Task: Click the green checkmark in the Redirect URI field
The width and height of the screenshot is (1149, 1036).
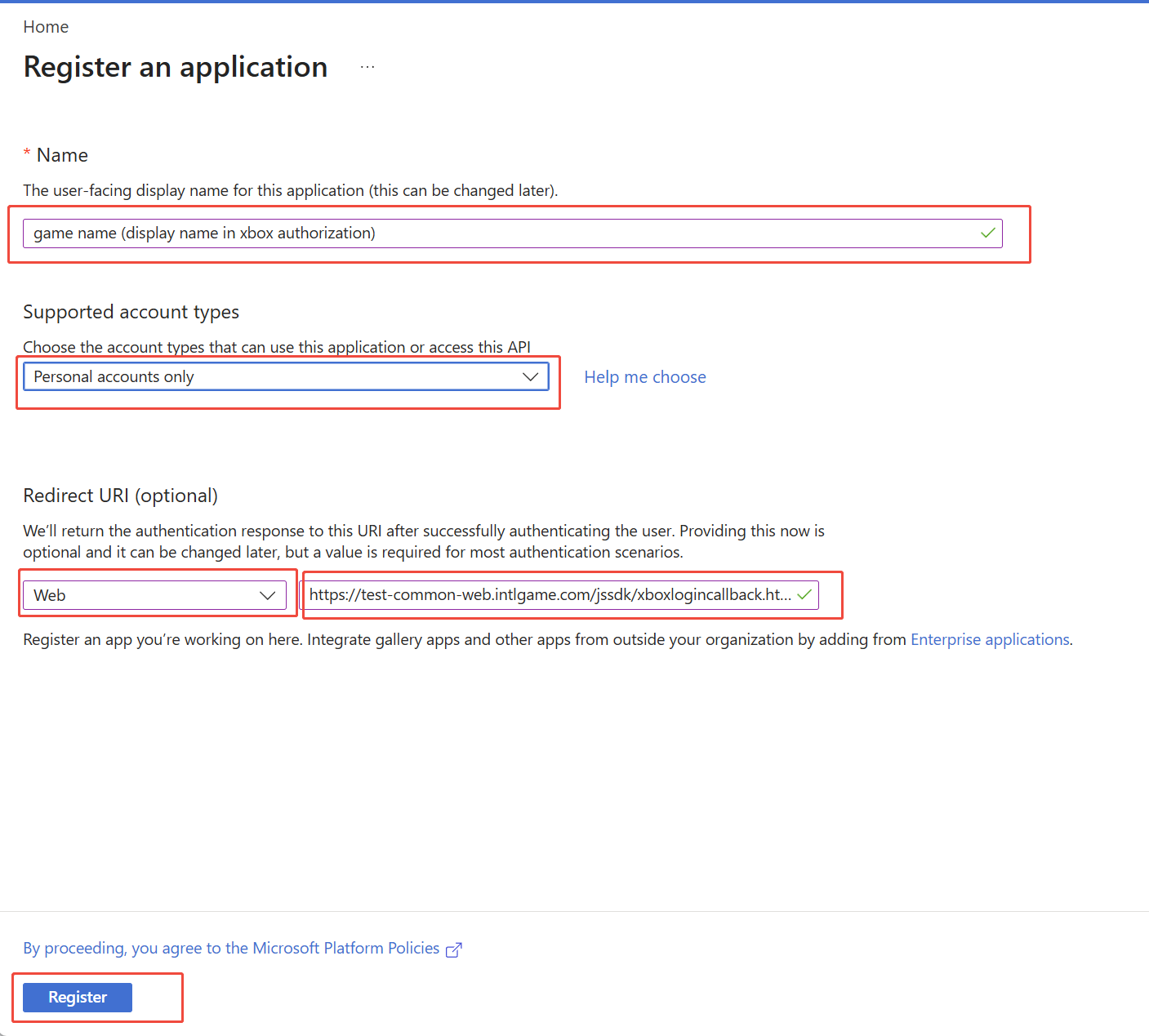Action: coord(804,594)
